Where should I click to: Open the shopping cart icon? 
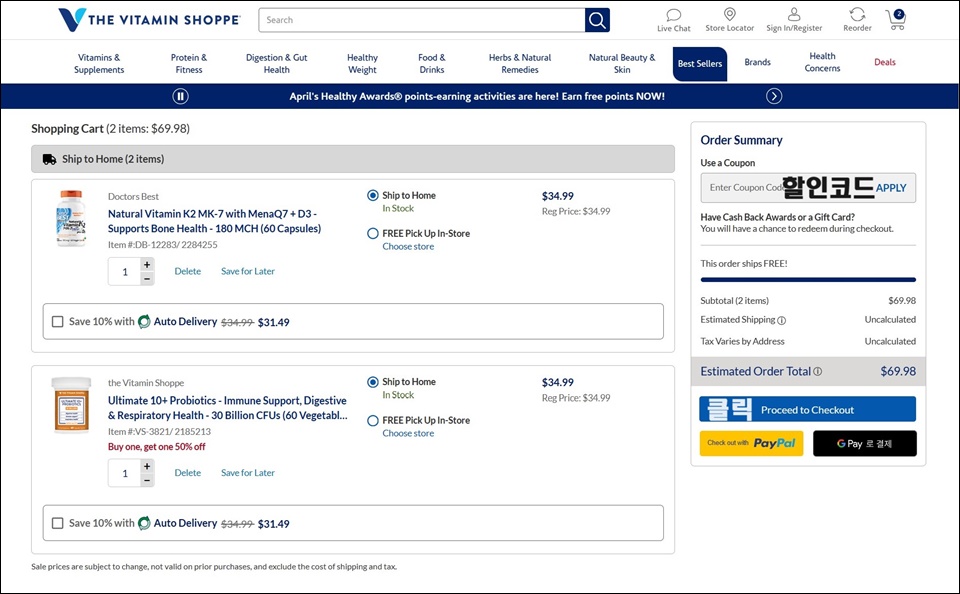point(896,20)
